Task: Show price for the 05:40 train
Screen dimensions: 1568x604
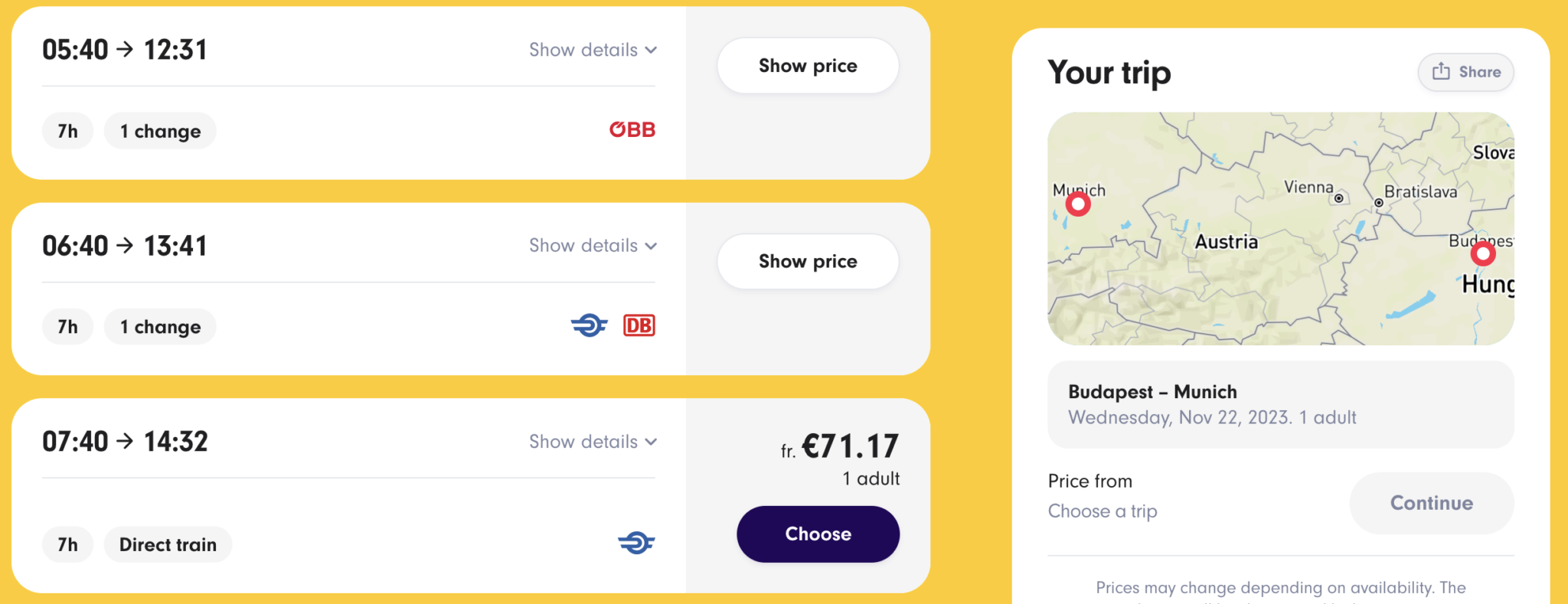Action: 808,66
